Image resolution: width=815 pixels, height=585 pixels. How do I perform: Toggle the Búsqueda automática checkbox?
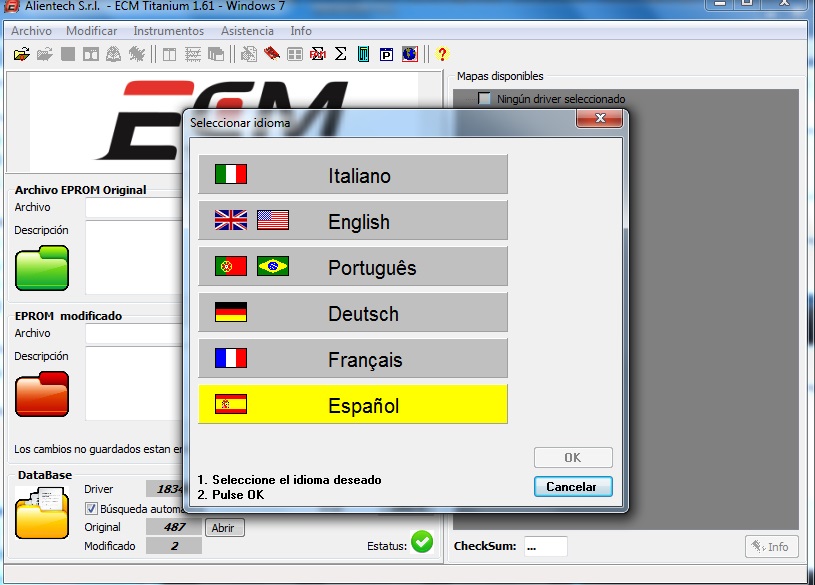pyautogui.click(x=91, y=509)
